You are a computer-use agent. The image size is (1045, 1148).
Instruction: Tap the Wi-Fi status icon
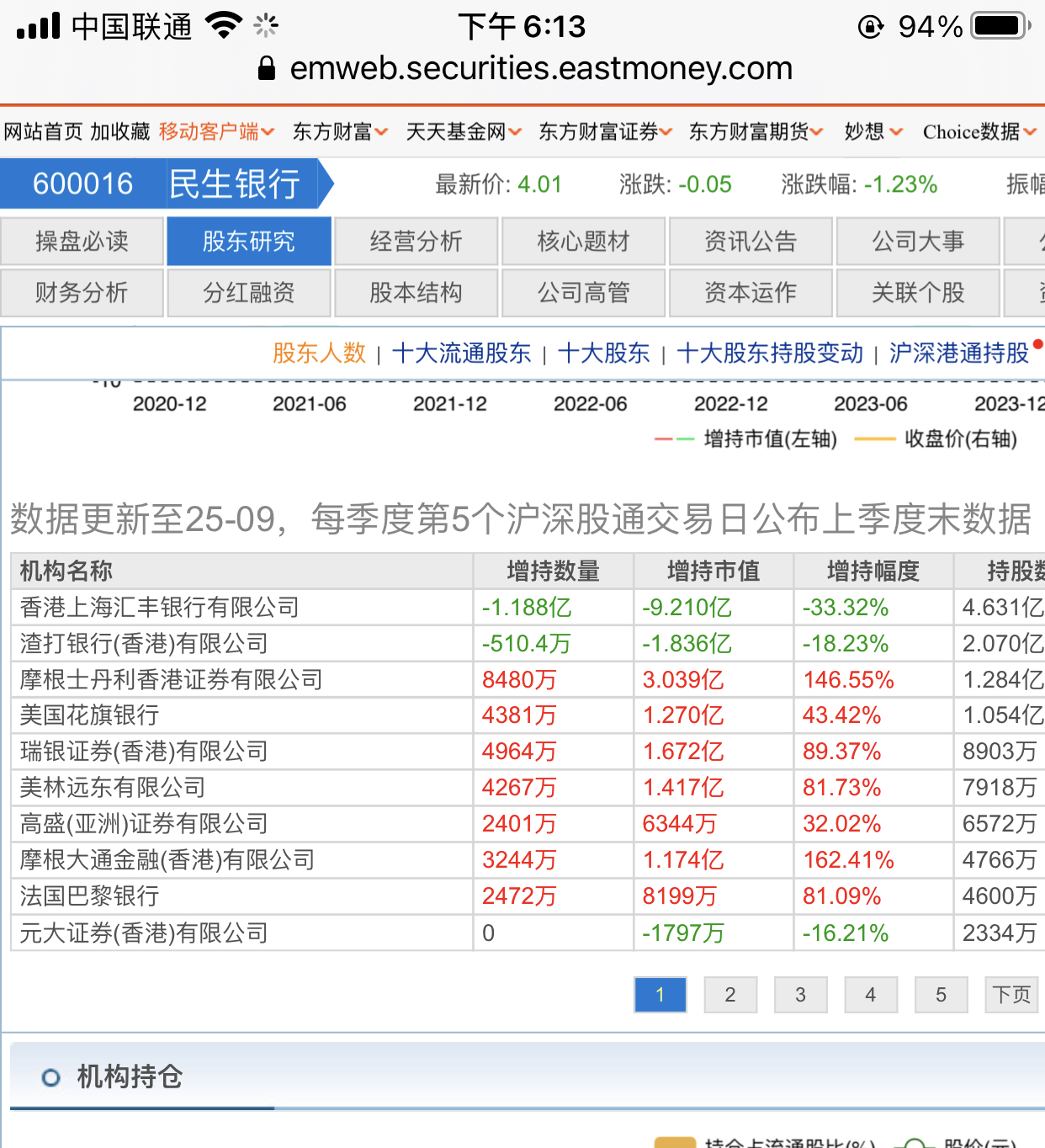(224, 26)
